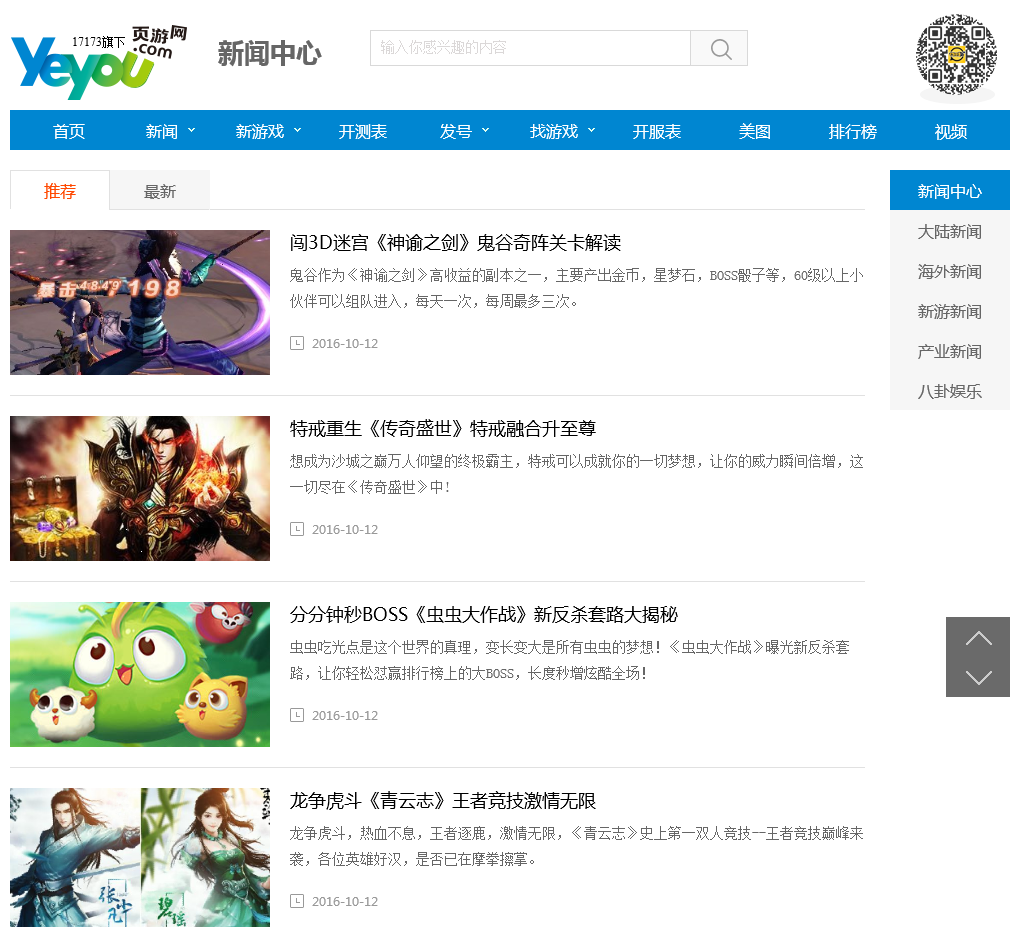Screen dimensions: 1020x927
Task: Click summary text starting 想成为沙城之巅
Action: (x=576, y=474)
